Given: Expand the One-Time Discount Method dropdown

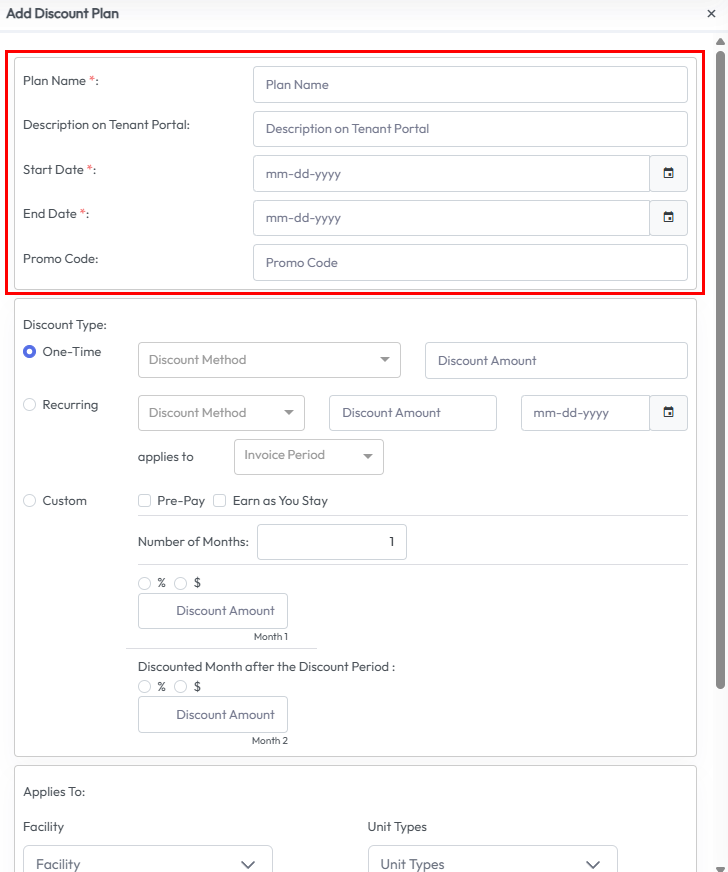Looking at the screenshot, I should [x=269, y=360].
